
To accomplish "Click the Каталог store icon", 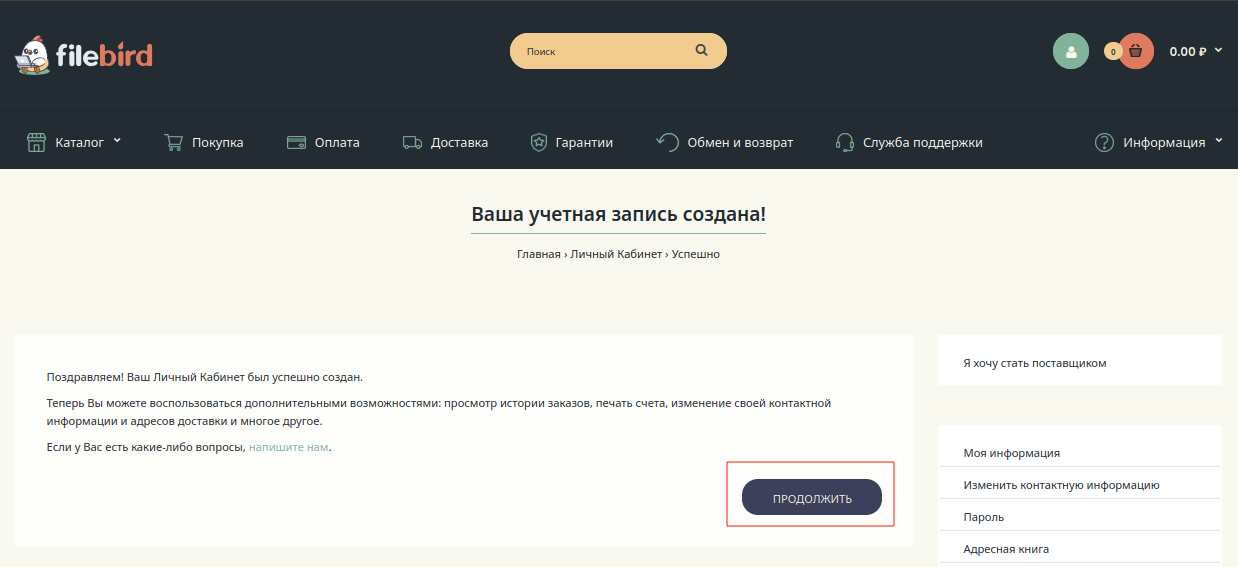I will click(x=37, y=142).
